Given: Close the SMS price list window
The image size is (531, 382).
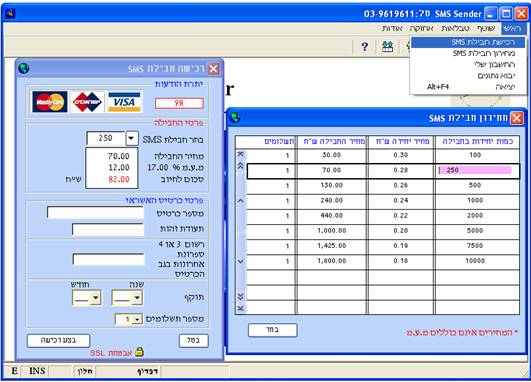Looking at the screenshot, I should pyautogui.click(x=517, y=118).
